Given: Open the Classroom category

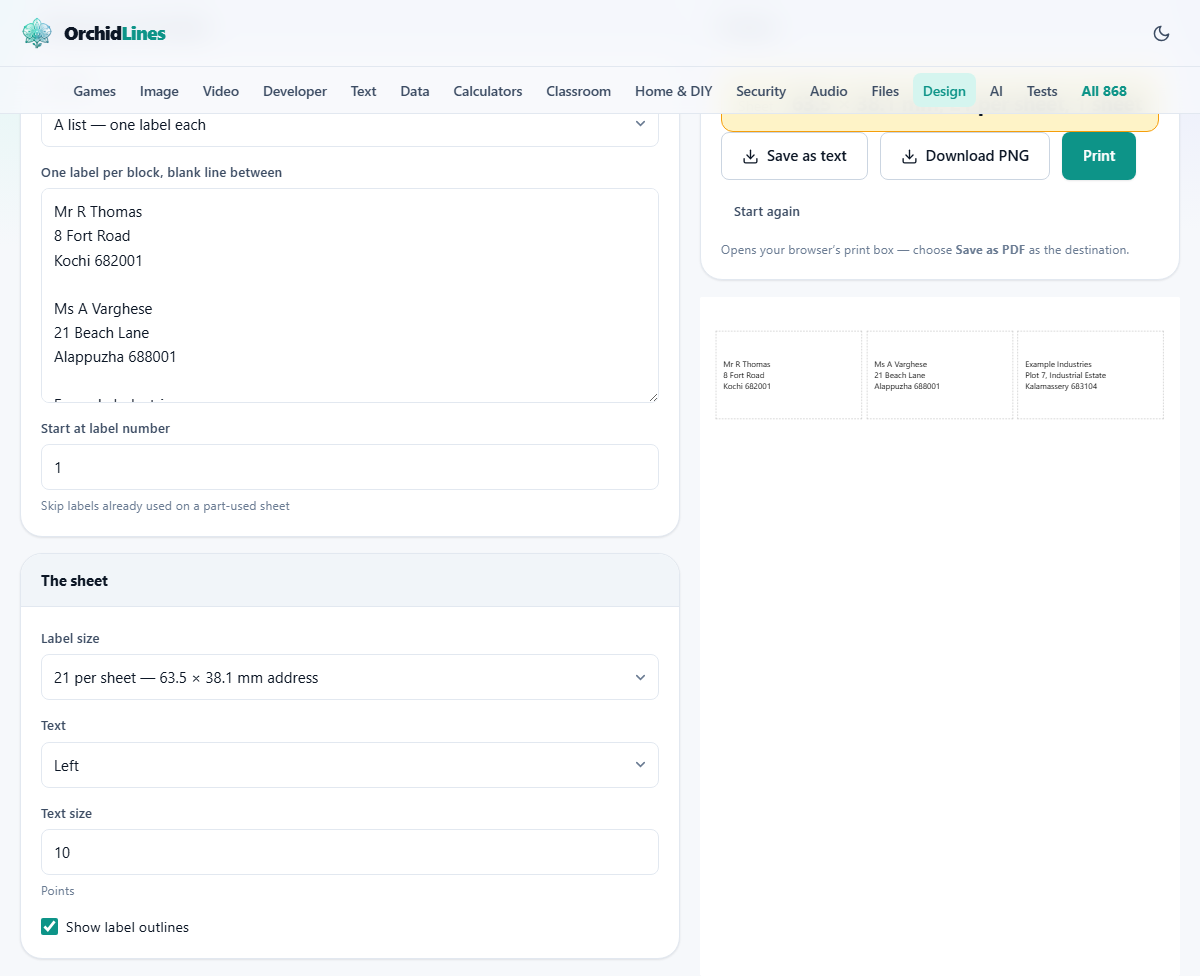Looking at the screenshot, I should pos(578,91).
